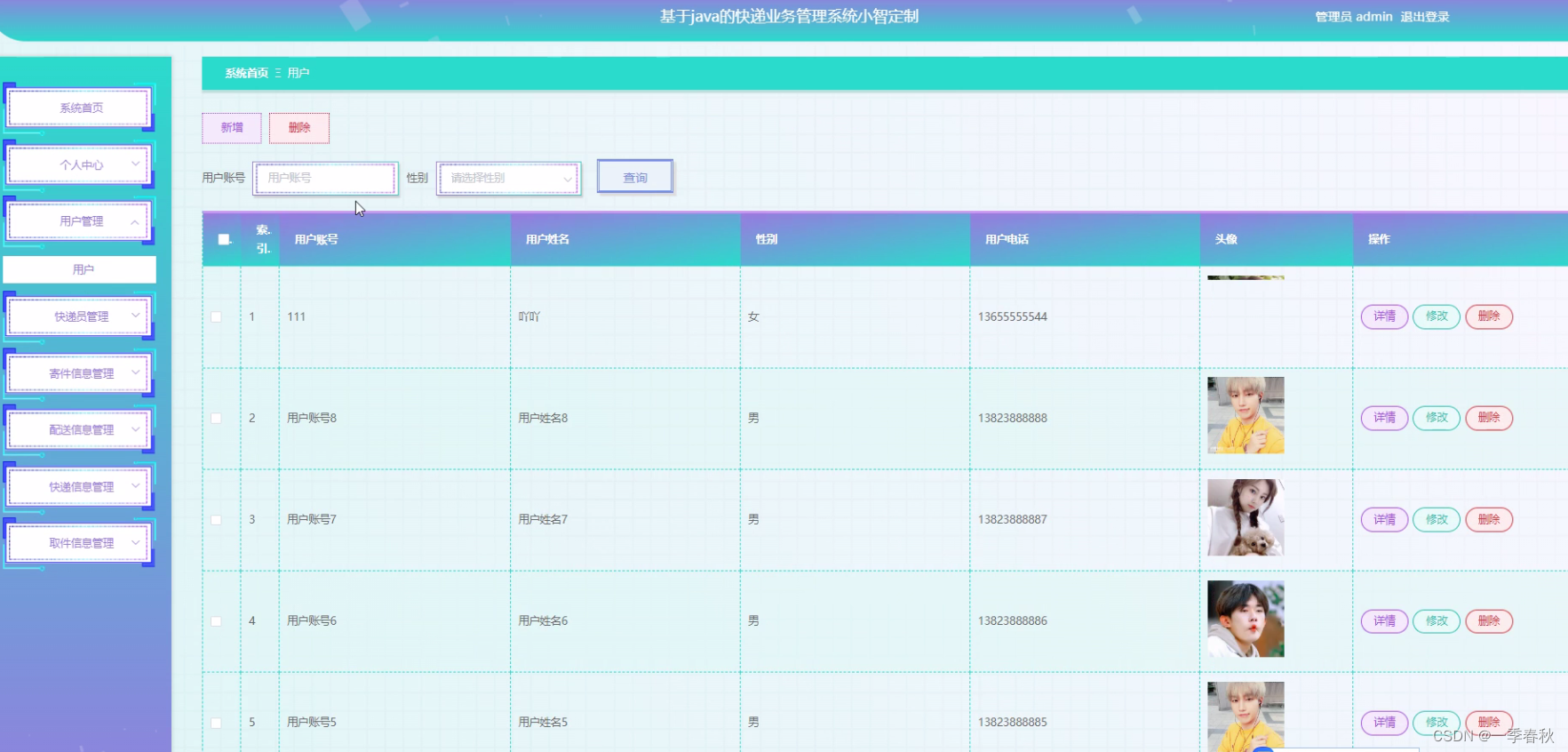This screenshot has height=752, width=1568.
Task: Collapse the 用户管理 sidebar menu
Action: (x=79, y=221)
